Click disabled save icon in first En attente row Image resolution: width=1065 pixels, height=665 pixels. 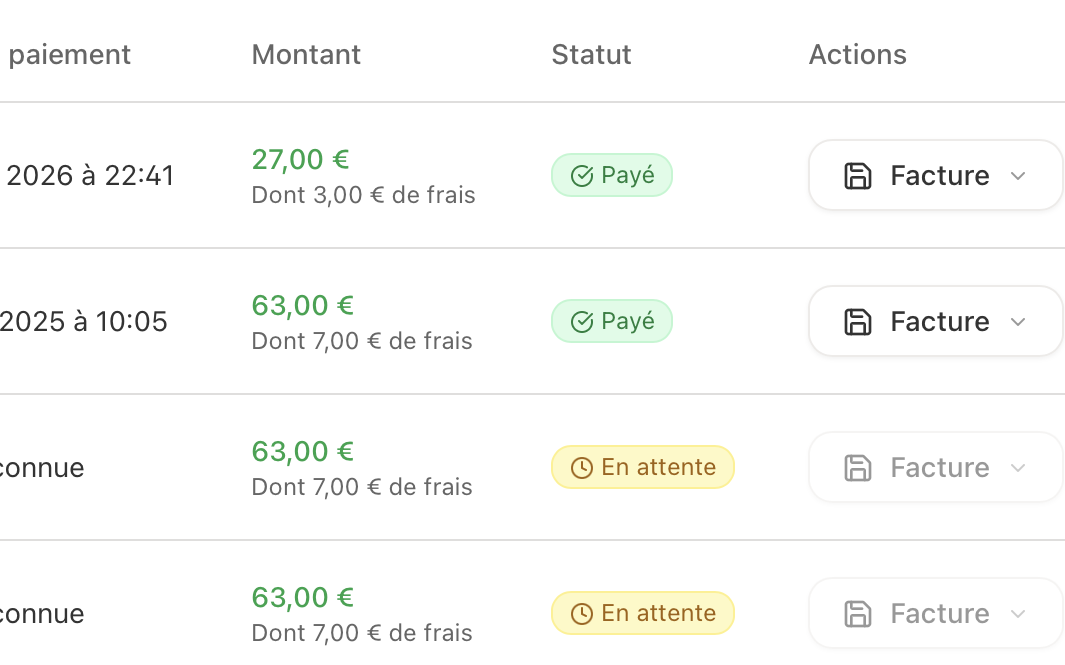click(x=858, y=468)
